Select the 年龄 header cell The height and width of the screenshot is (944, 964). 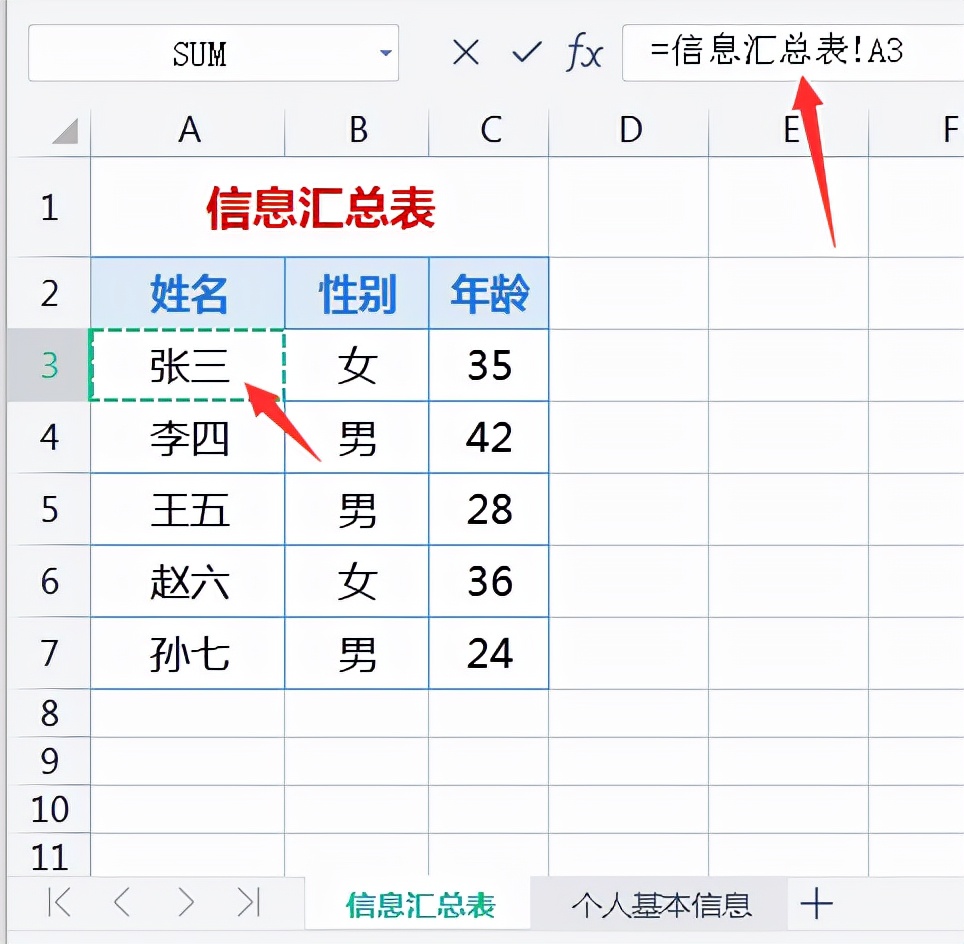[x=488, y=293]
